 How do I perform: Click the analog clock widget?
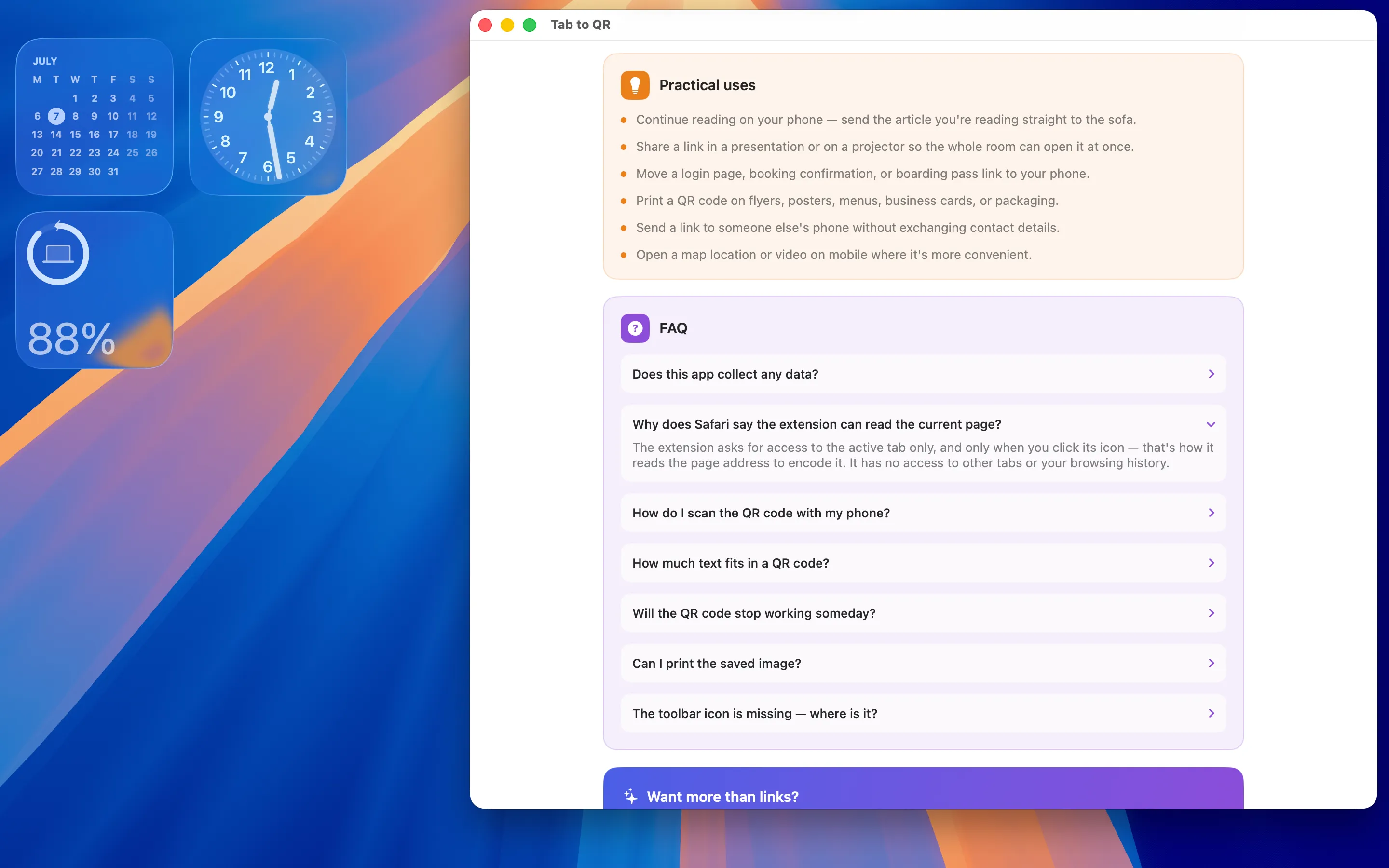click(x=268, y=117)
